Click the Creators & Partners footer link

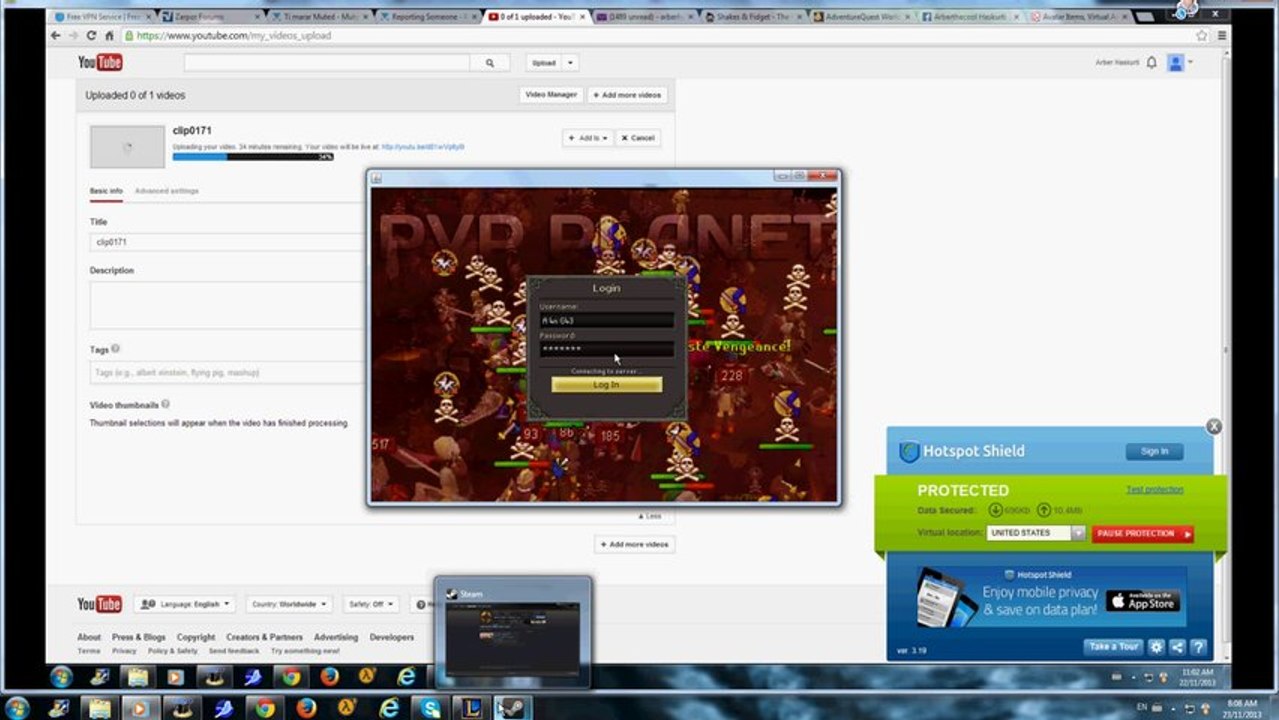coord(264,637)
